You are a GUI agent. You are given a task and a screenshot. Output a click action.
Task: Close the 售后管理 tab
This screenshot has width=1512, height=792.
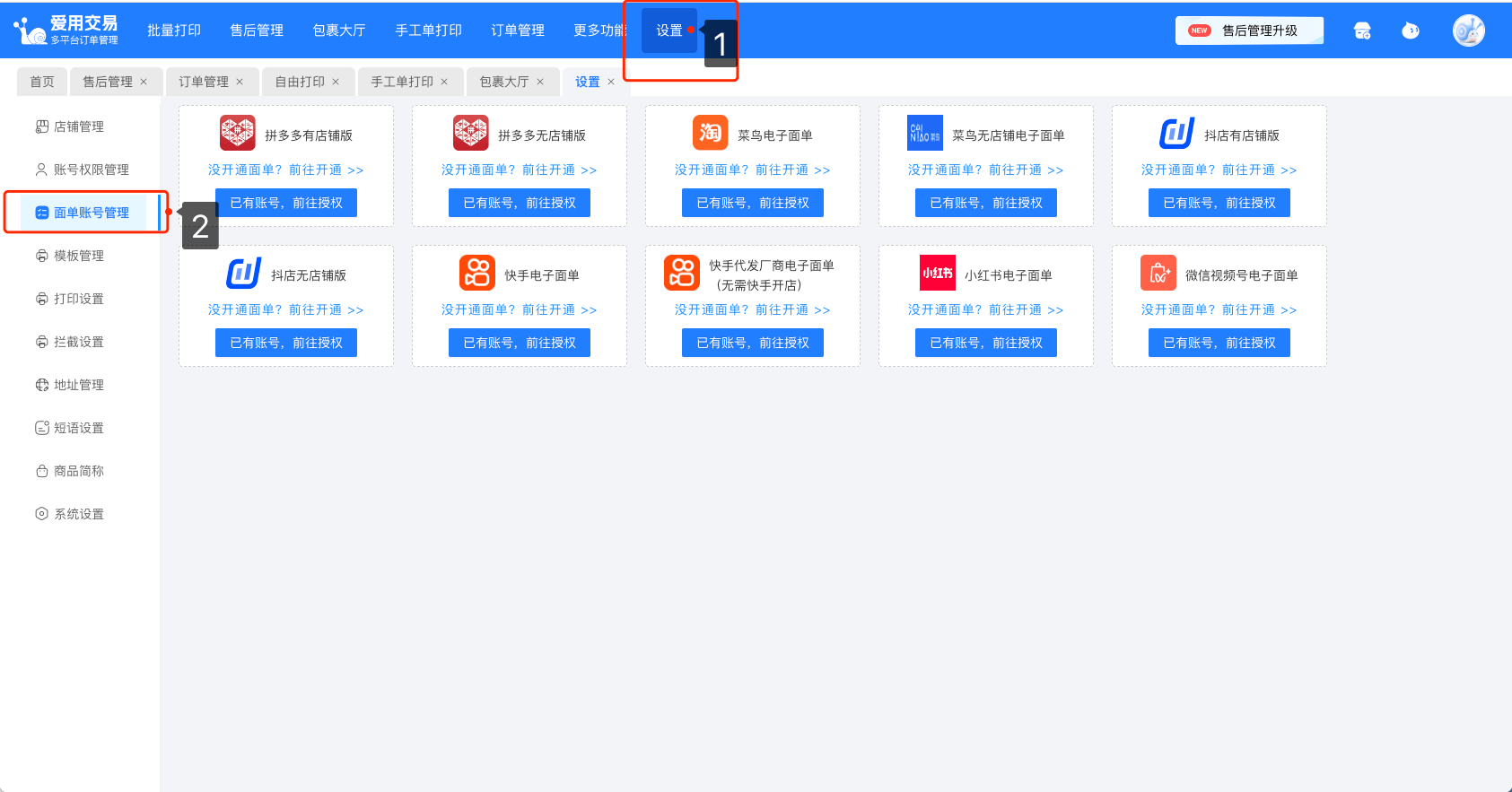(x=144, y=82)
